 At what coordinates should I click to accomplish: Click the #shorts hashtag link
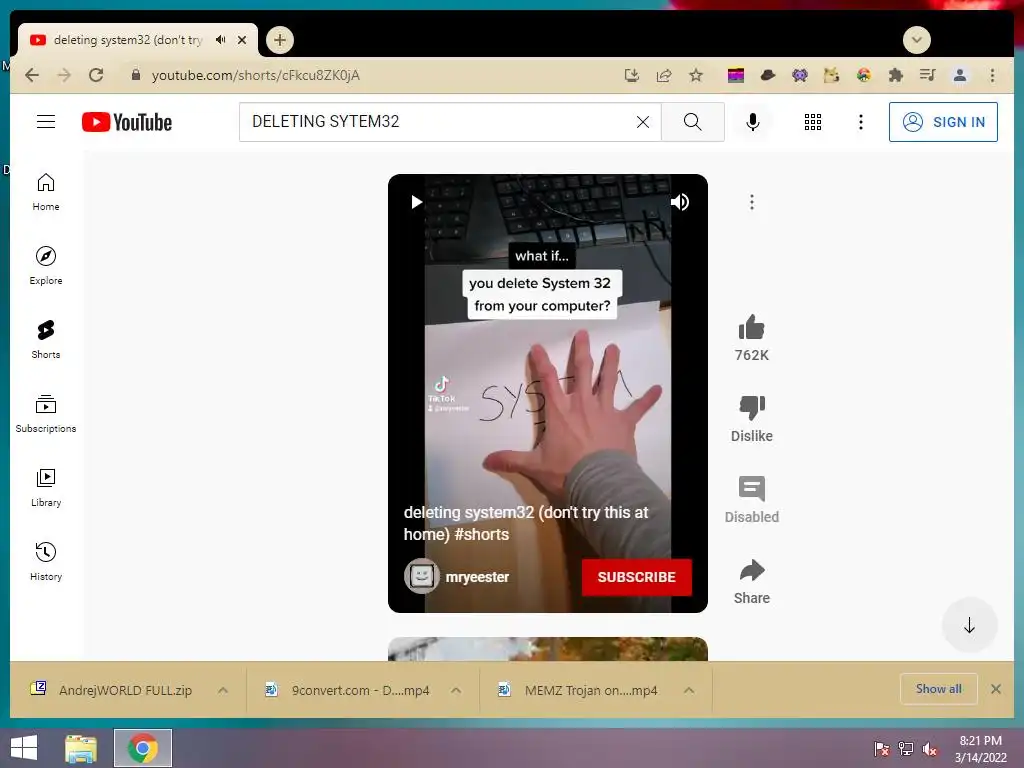(481, 534)
